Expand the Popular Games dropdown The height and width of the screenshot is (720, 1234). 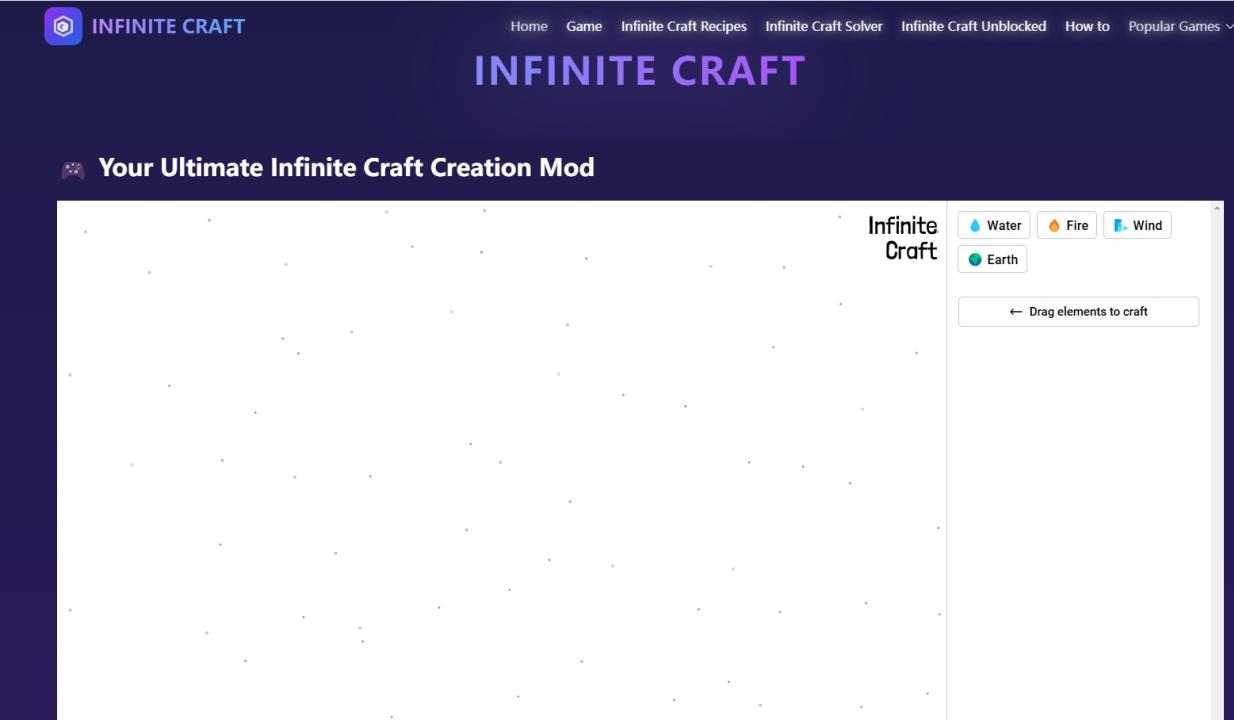coord(1180,26)
